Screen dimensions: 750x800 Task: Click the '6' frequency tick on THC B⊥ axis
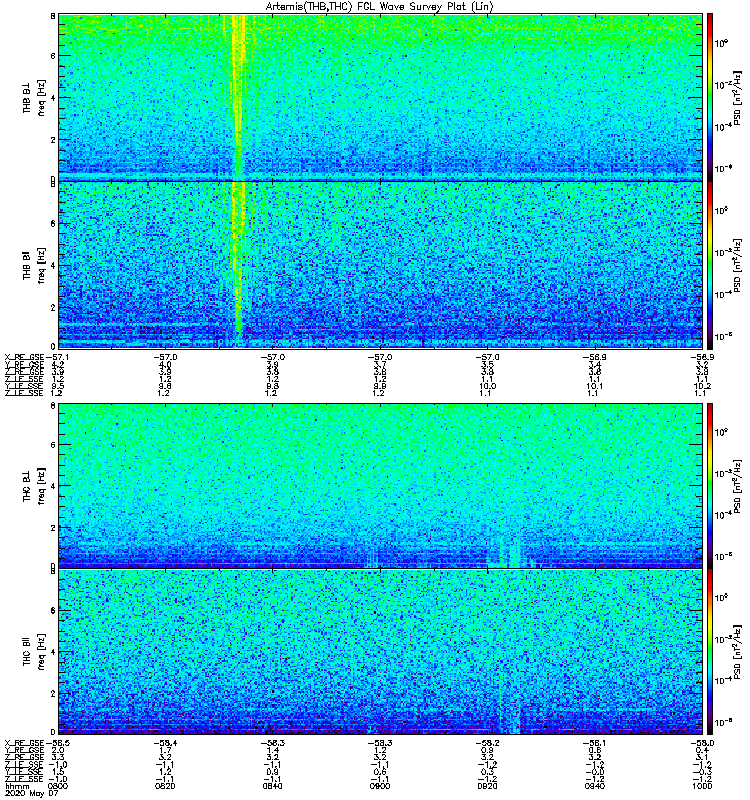click(53, 445)
